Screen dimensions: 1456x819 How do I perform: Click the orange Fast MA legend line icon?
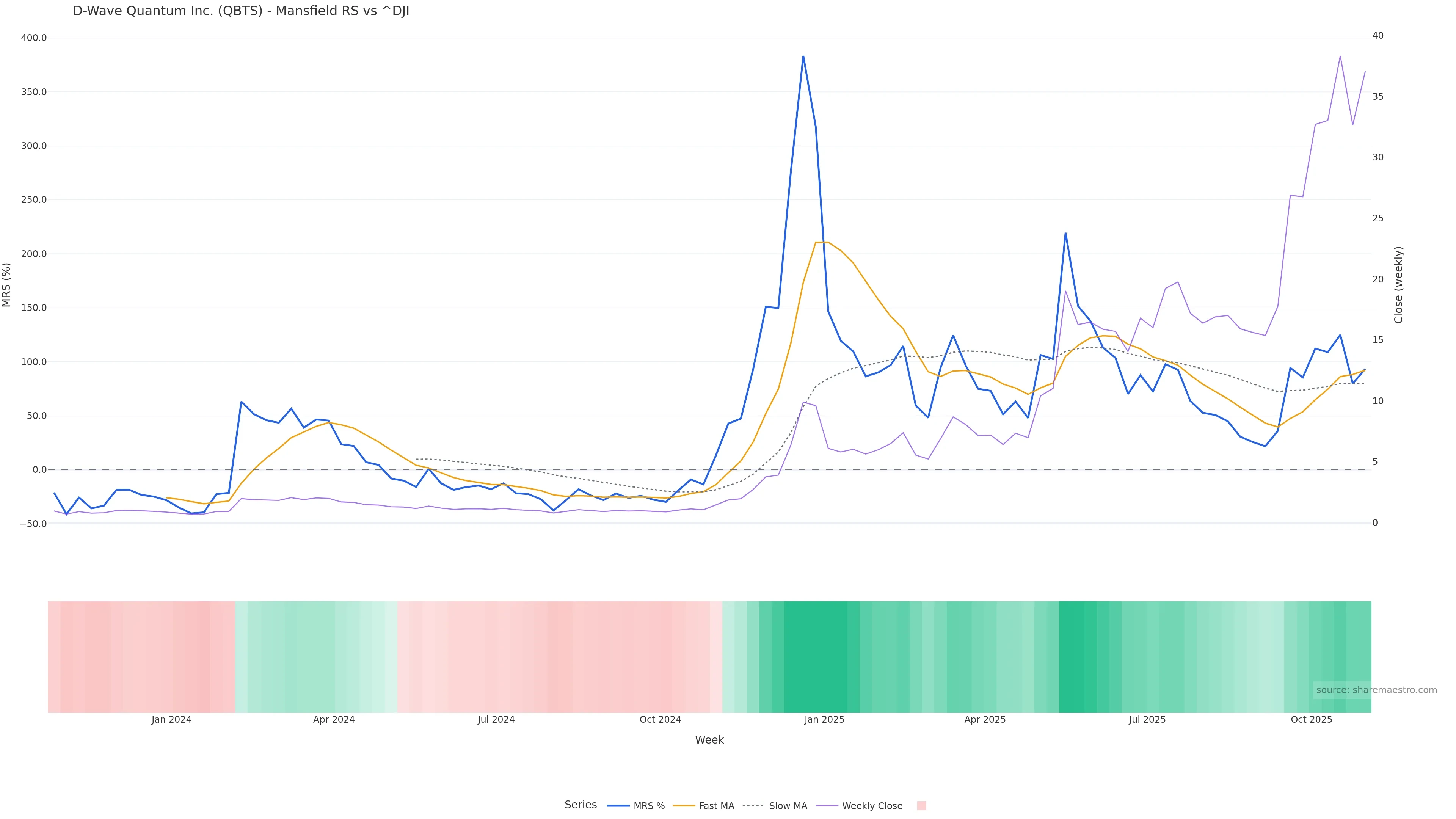[684, 806]
